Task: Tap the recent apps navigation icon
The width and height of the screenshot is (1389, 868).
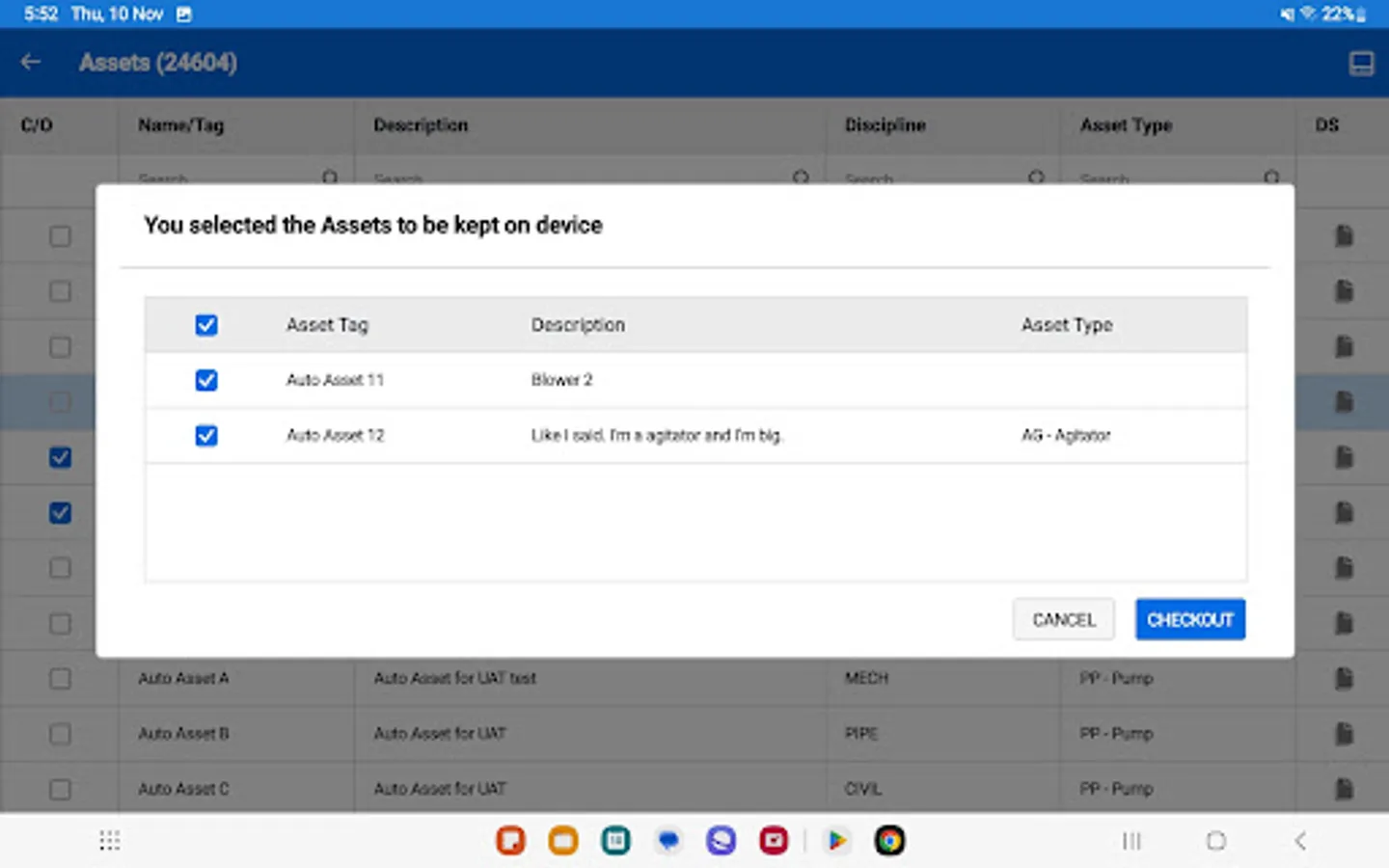Action: pos(1131,841)
